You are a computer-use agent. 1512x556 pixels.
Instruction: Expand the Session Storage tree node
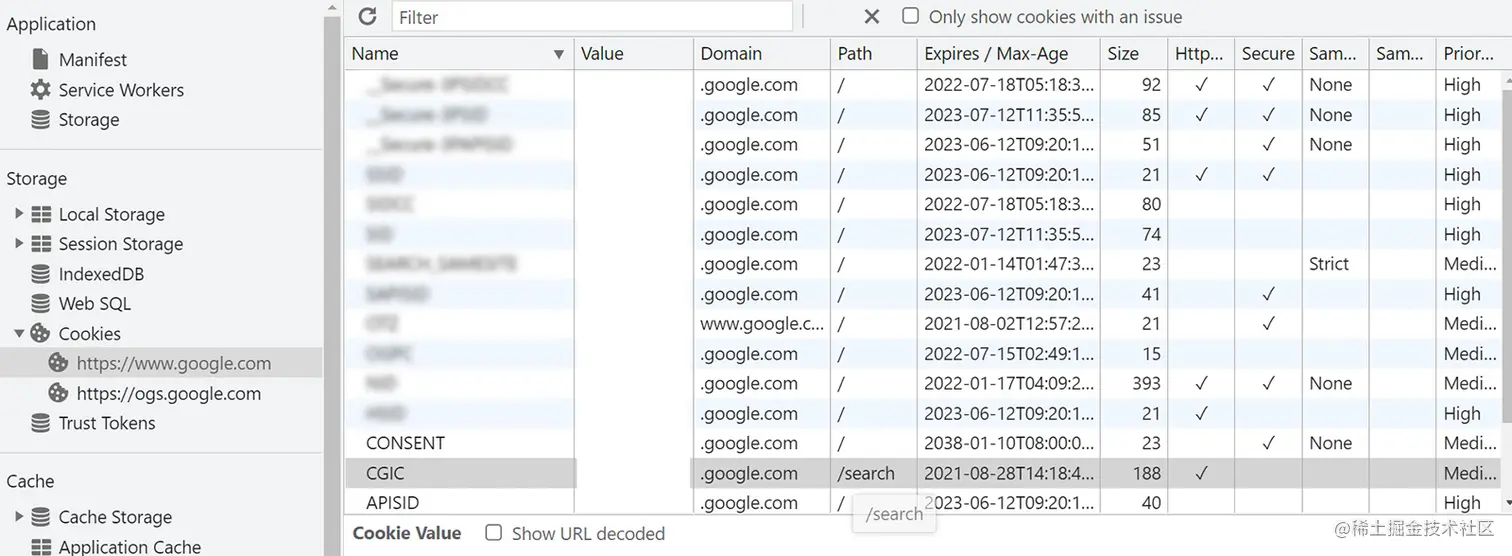pos(19,243)
